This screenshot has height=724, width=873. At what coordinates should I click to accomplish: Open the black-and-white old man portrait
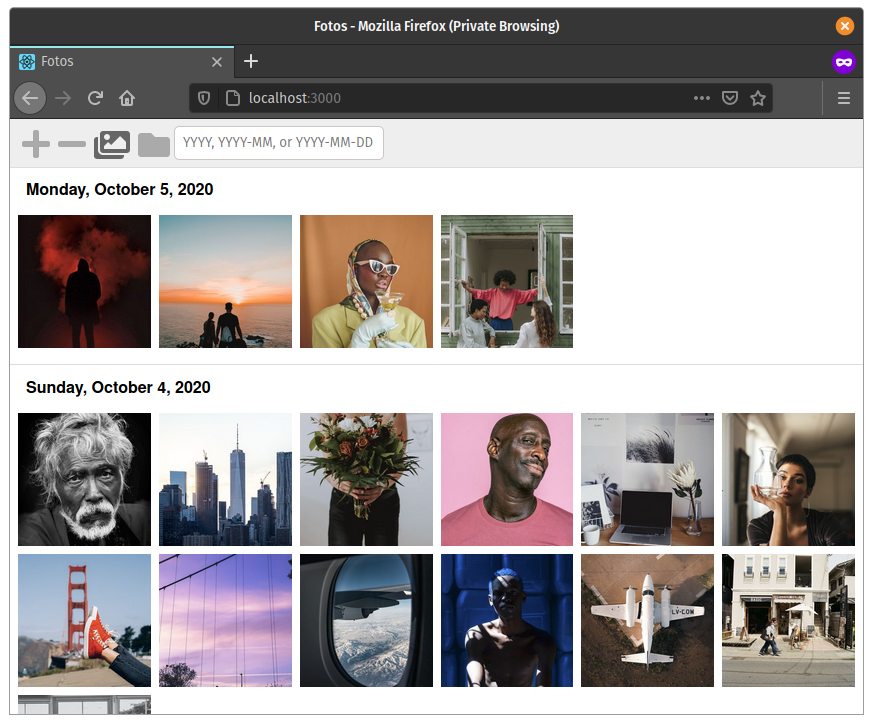(x=84, y=479)
